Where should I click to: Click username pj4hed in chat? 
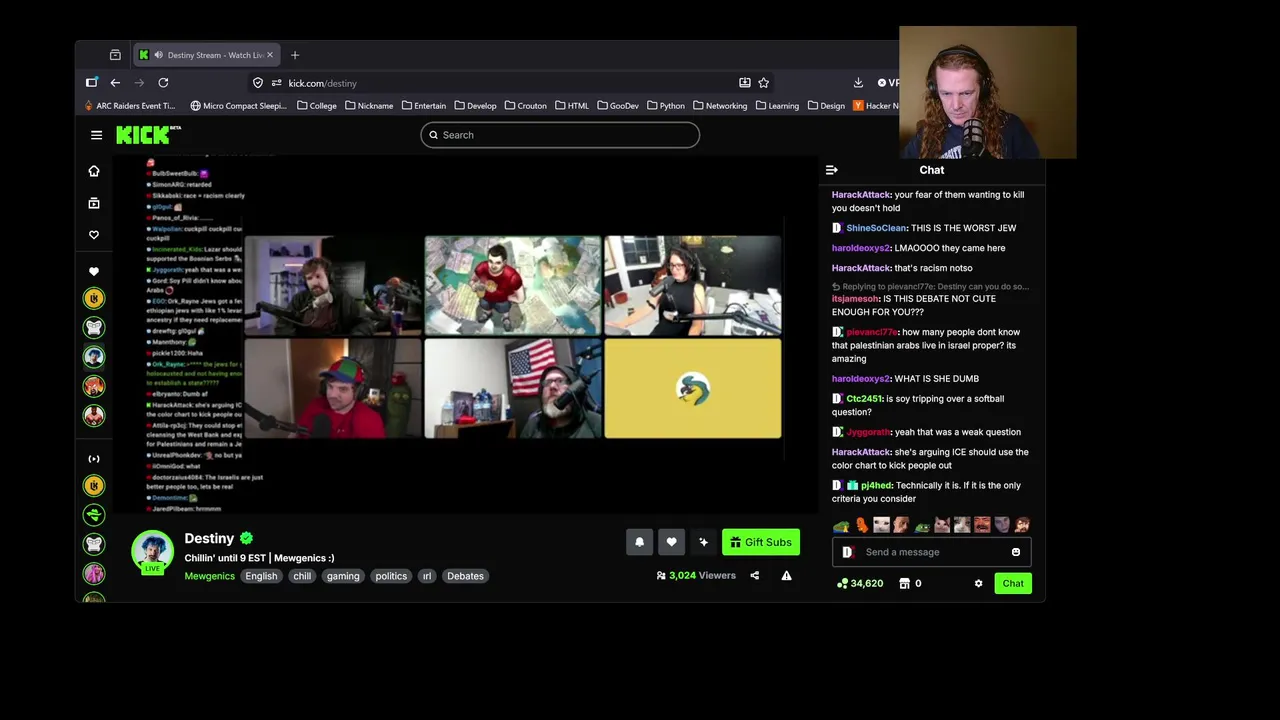(x=876, y=486)
